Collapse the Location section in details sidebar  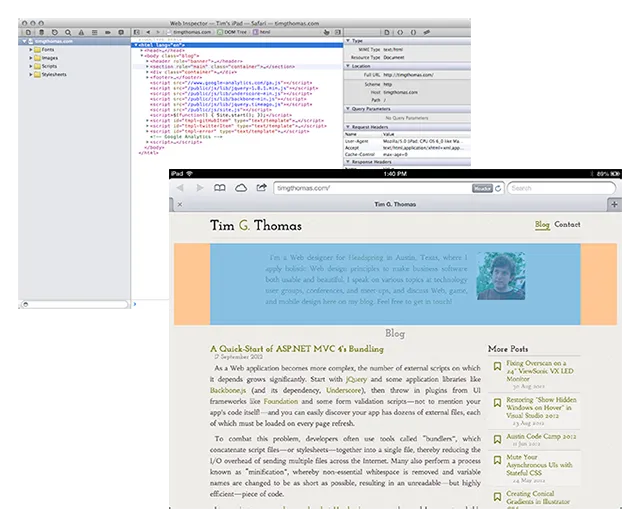click(x=349, y=66)
